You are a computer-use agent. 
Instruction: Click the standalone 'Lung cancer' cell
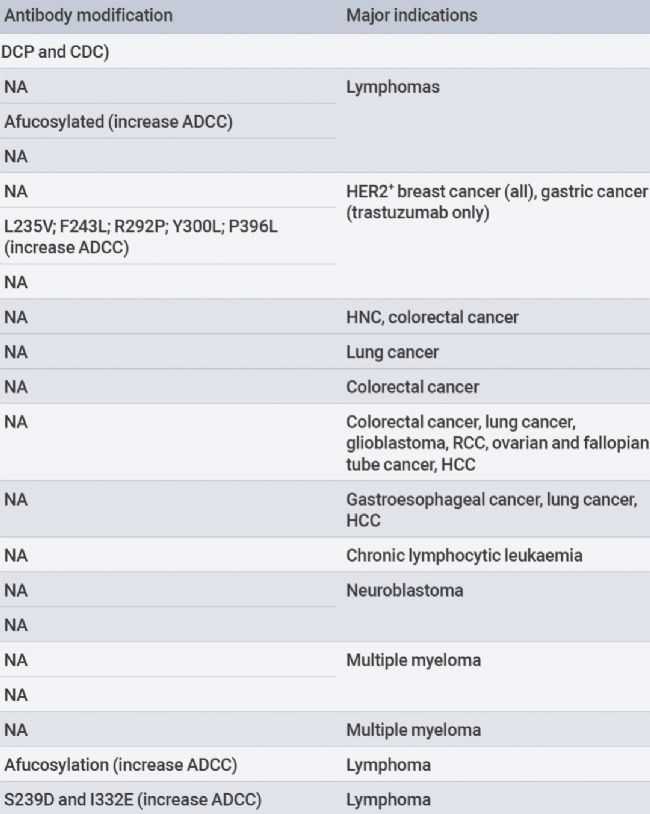point(392,352)
